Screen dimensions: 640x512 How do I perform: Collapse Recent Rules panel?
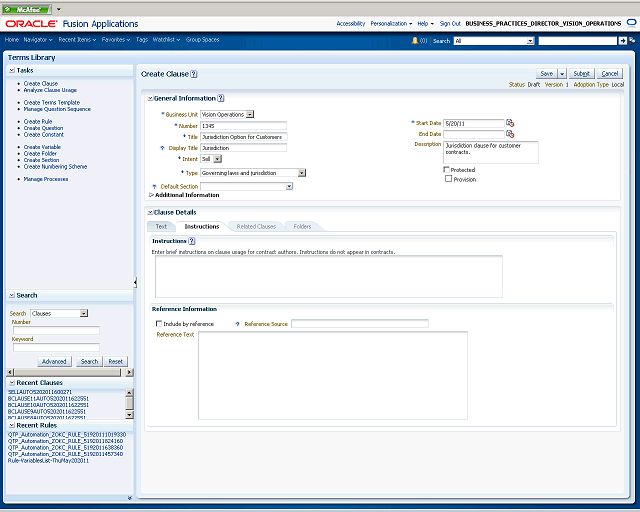pyautogui.click(x=12, y=425)
